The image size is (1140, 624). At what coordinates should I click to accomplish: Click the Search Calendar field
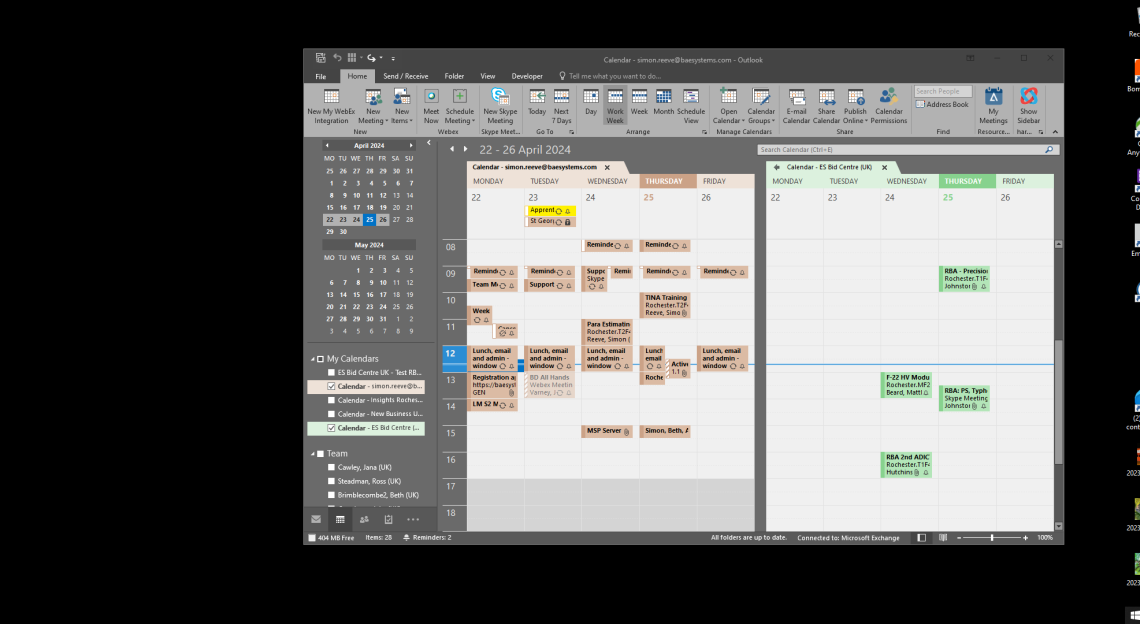point(907,150)
